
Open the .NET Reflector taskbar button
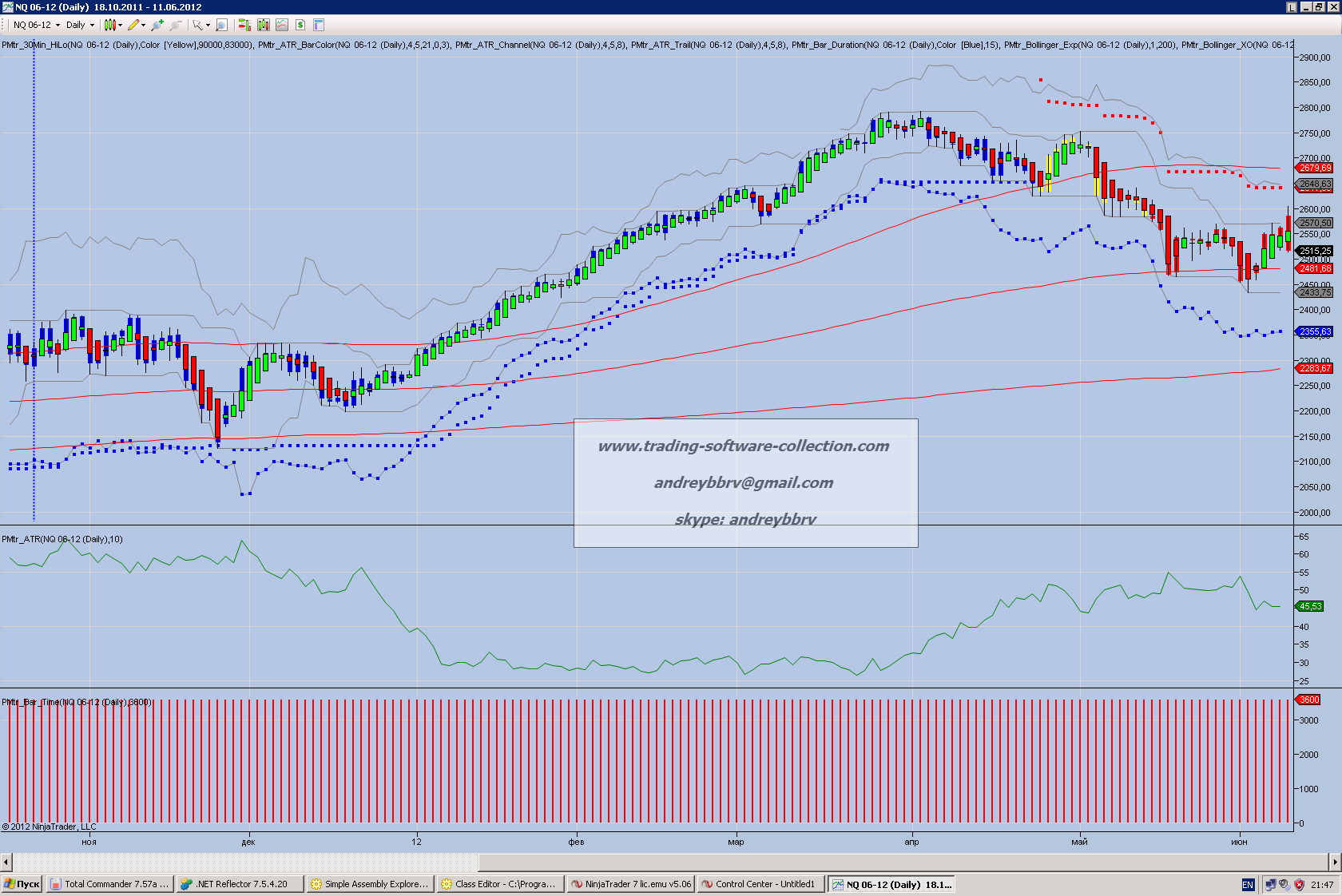240,884
